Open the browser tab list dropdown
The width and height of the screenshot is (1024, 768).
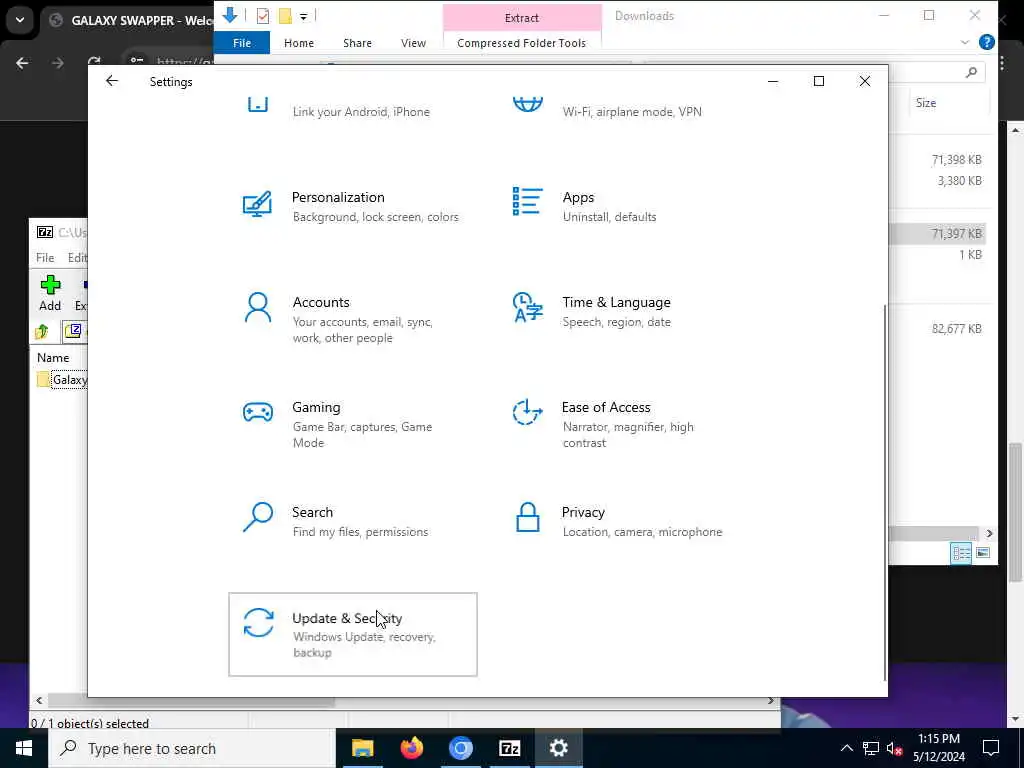click(x=20, y=20)
